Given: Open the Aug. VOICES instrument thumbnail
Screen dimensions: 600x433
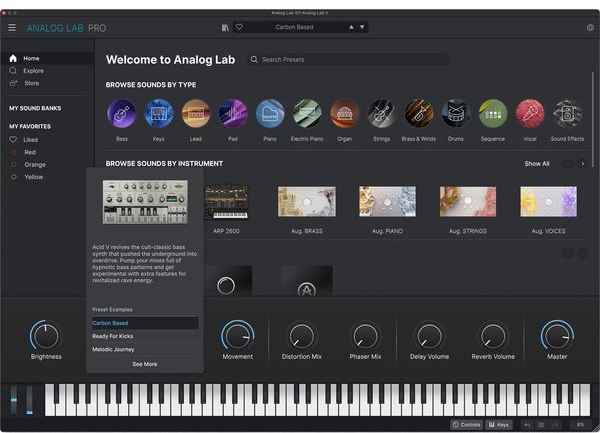Looking at the screenshot, I should (548, 202).
